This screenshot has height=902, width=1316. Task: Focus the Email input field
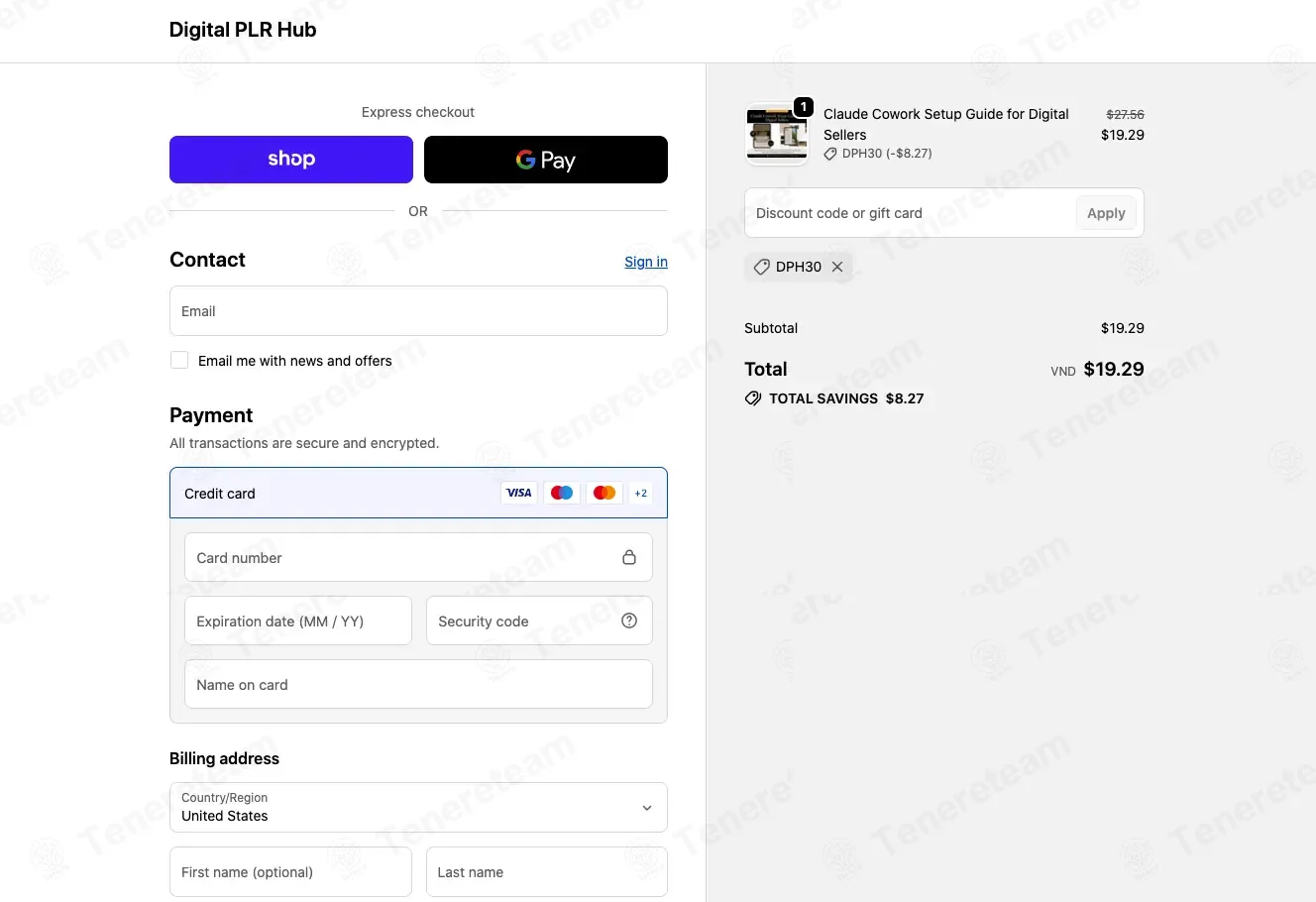(x=418, y=311)
